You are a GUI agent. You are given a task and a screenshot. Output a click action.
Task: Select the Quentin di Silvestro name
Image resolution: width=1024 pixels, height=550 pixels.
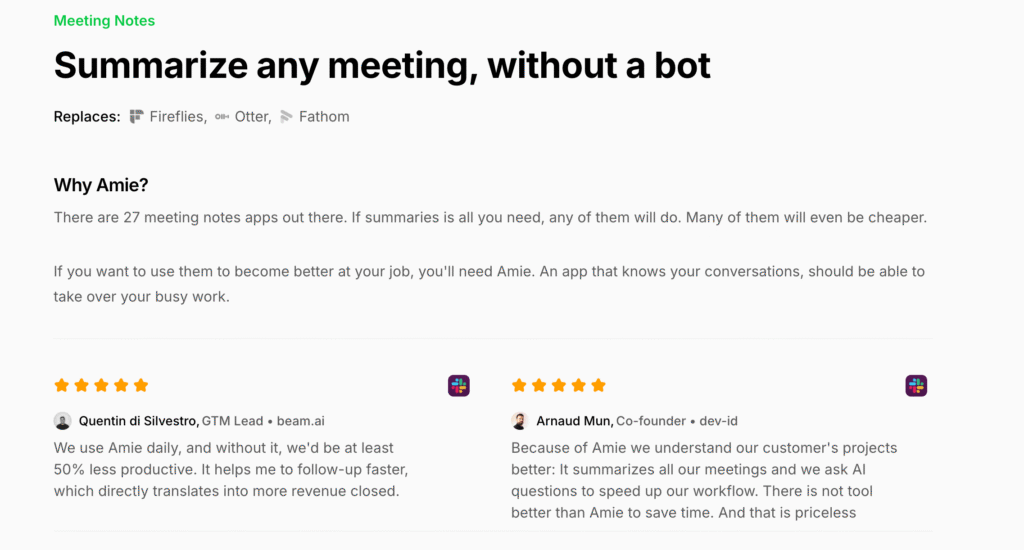point(138,421)
